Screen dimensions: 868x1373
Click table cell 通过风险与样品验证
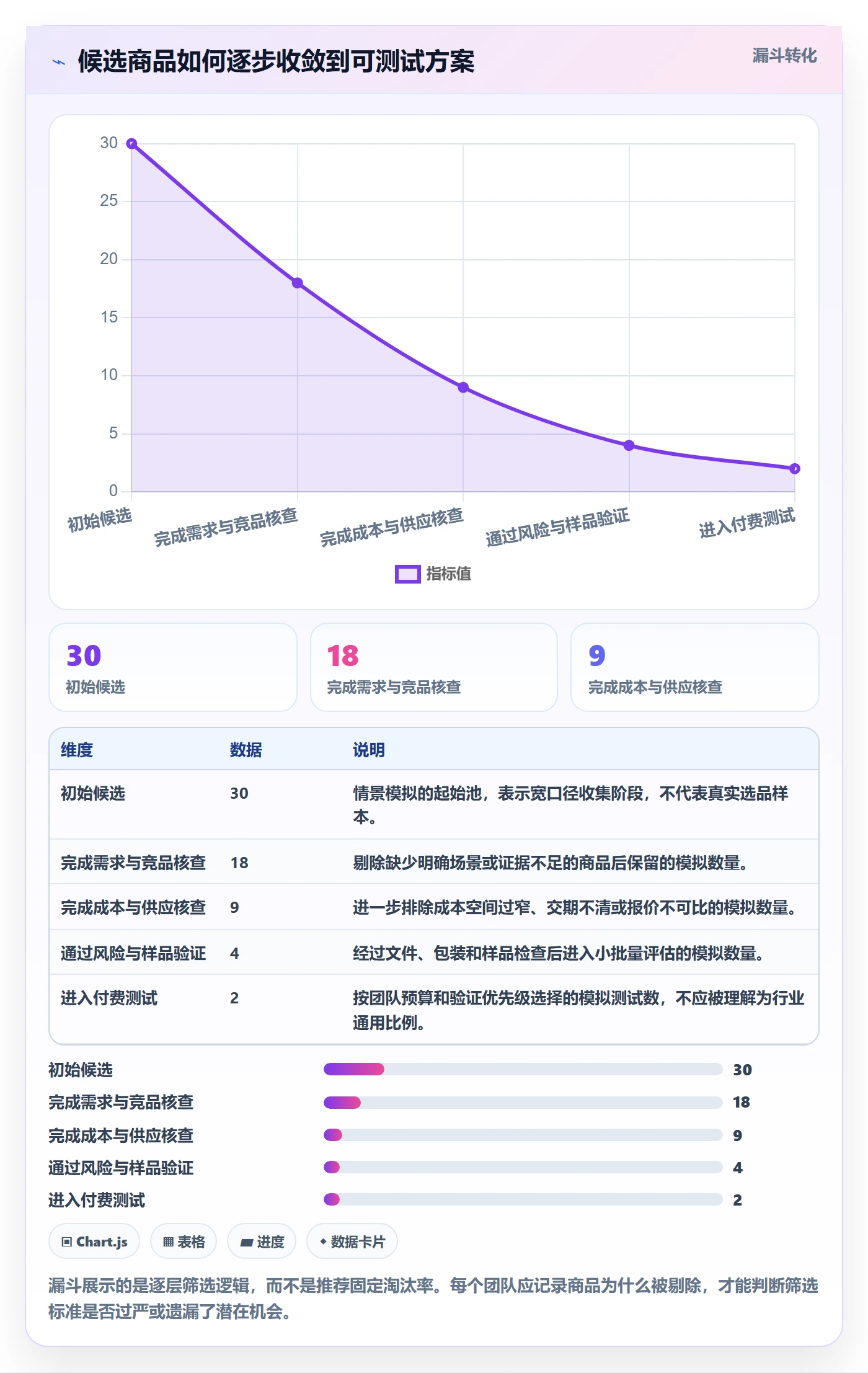[133, 953]
